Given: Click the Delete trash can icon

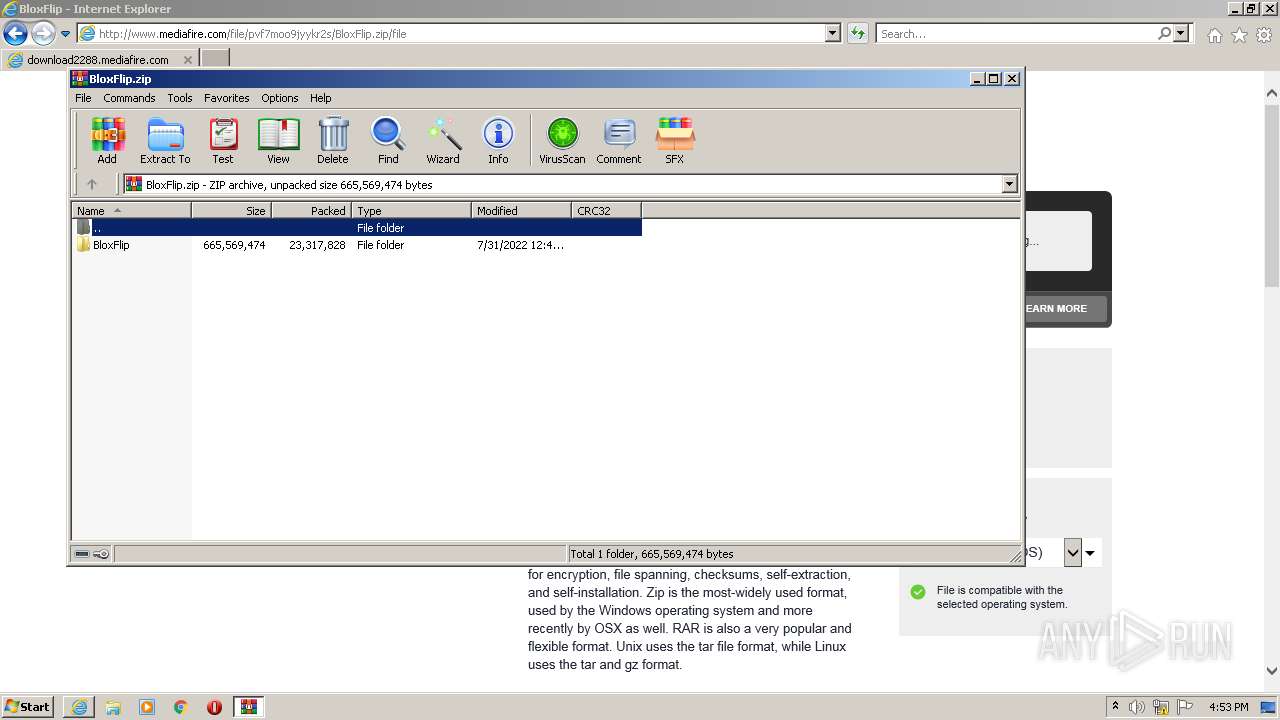Looking at the screenshot, I should (x=333, y=140).
